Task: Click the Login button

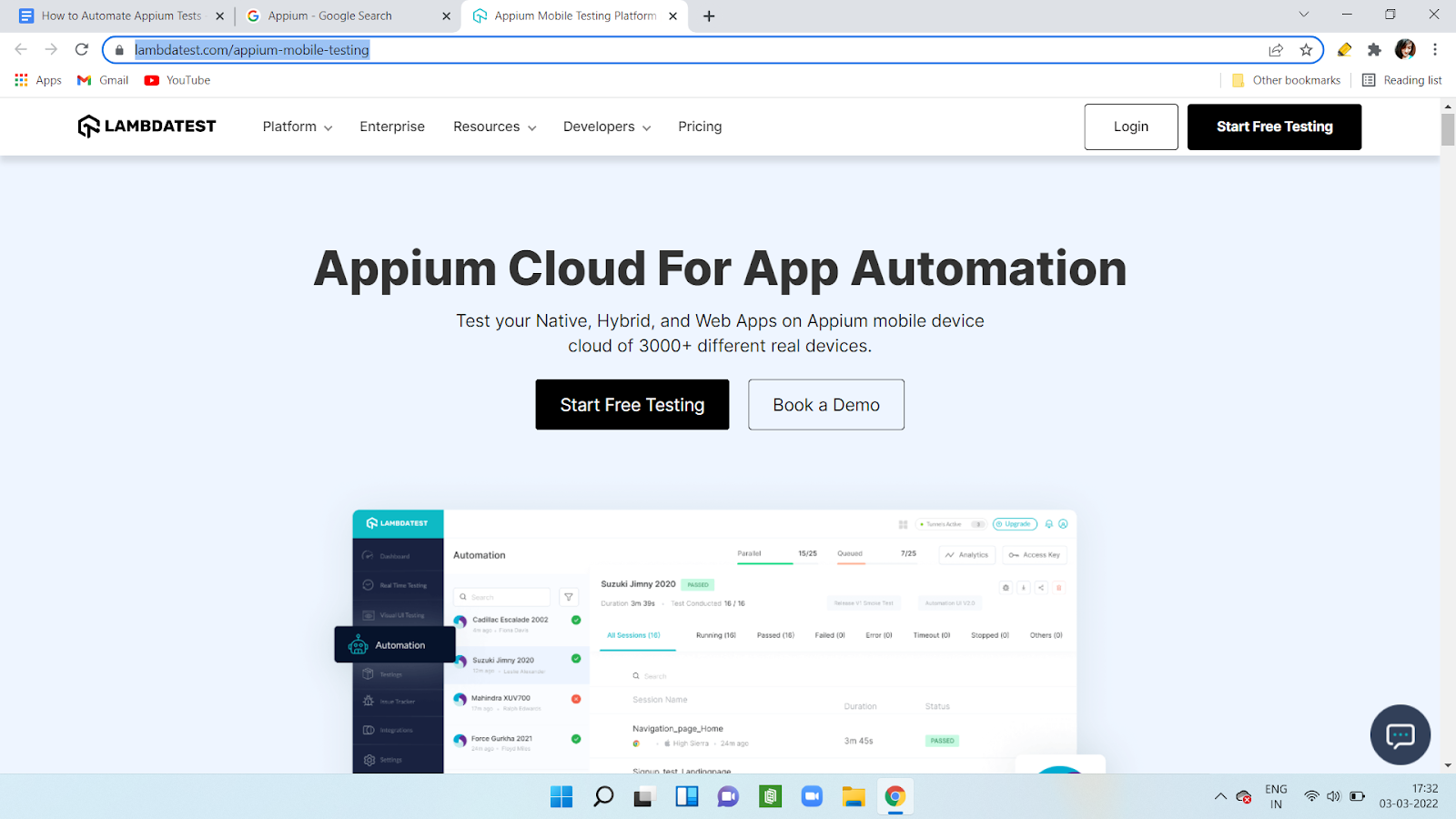Action: (1131, 126)
